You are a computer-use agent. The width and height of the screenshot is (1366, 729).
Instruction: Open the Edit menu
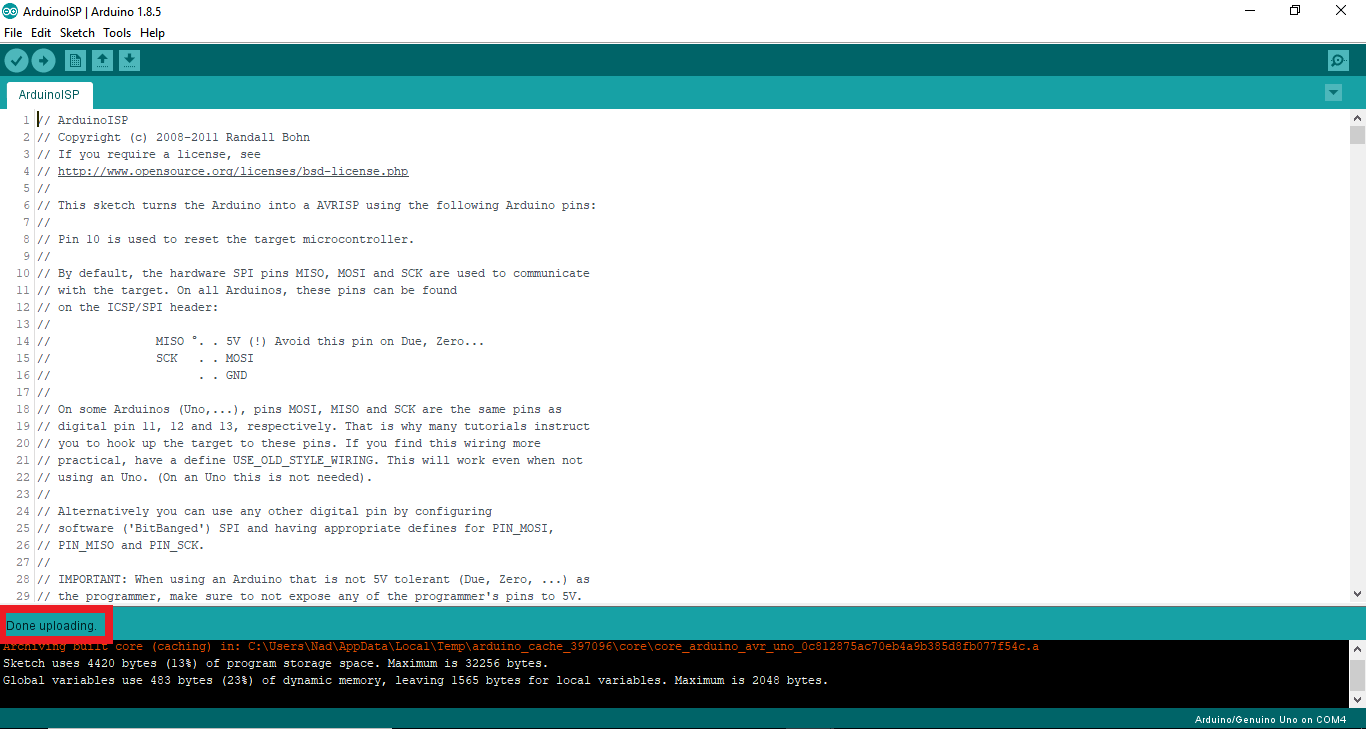(x=41, y=33)
